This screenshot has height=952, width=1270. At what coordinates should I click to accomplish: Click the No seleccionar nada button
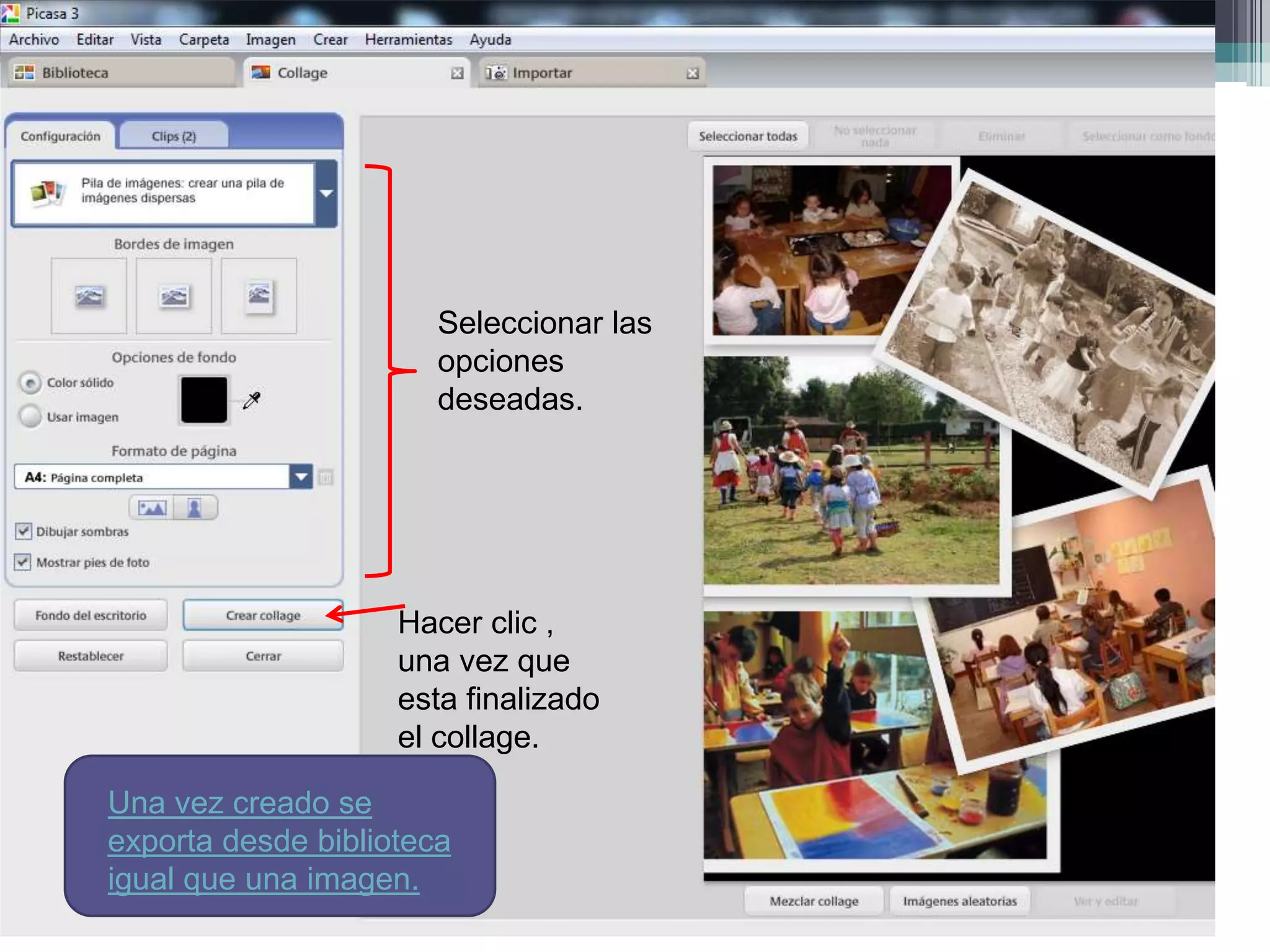(x=874, y=136)
